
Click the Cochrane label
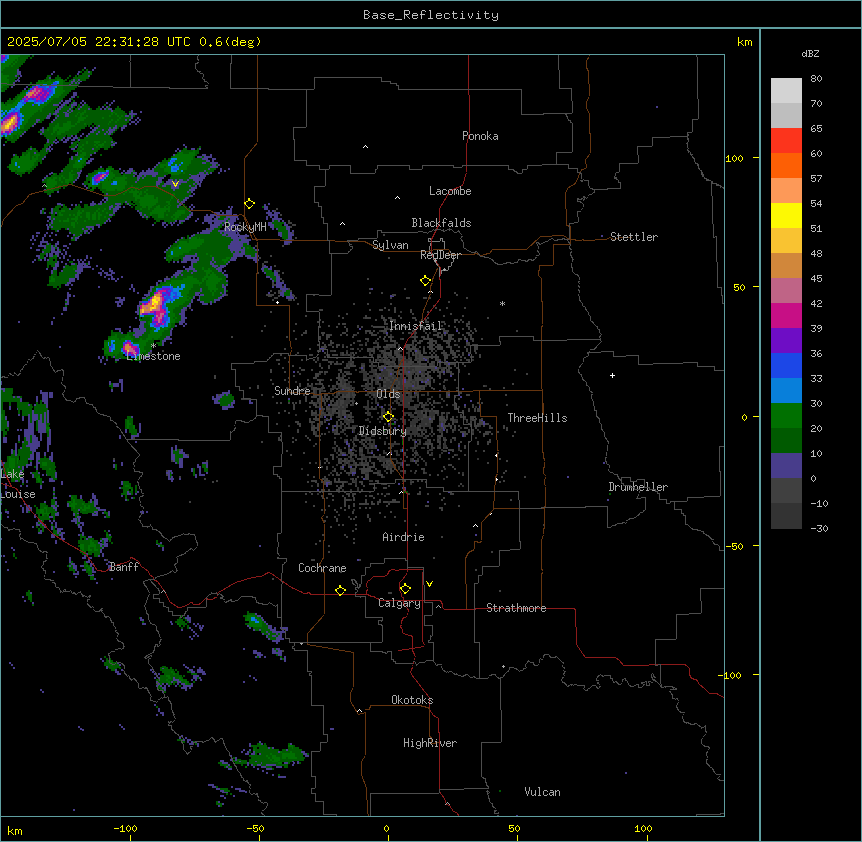point(322,568)
